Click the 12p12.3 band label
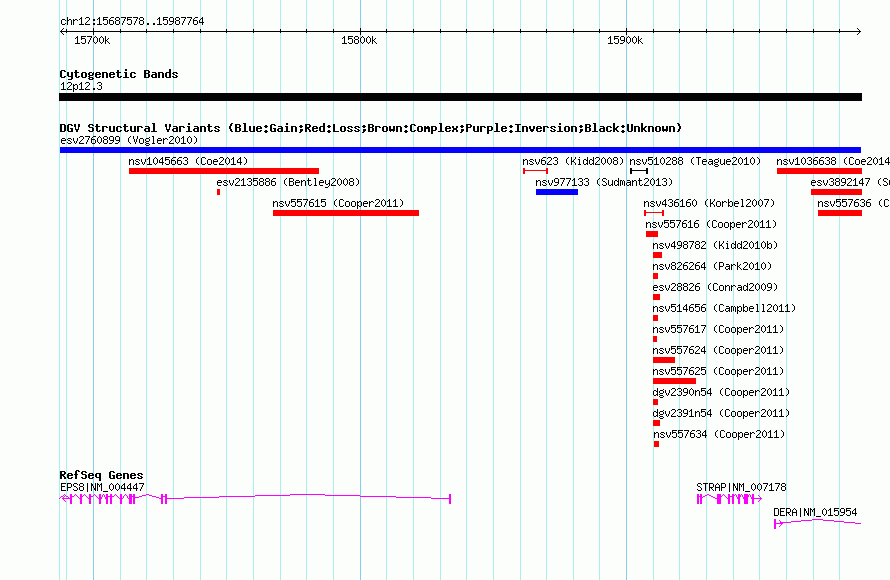890x580 pixels. coord(81,86)
